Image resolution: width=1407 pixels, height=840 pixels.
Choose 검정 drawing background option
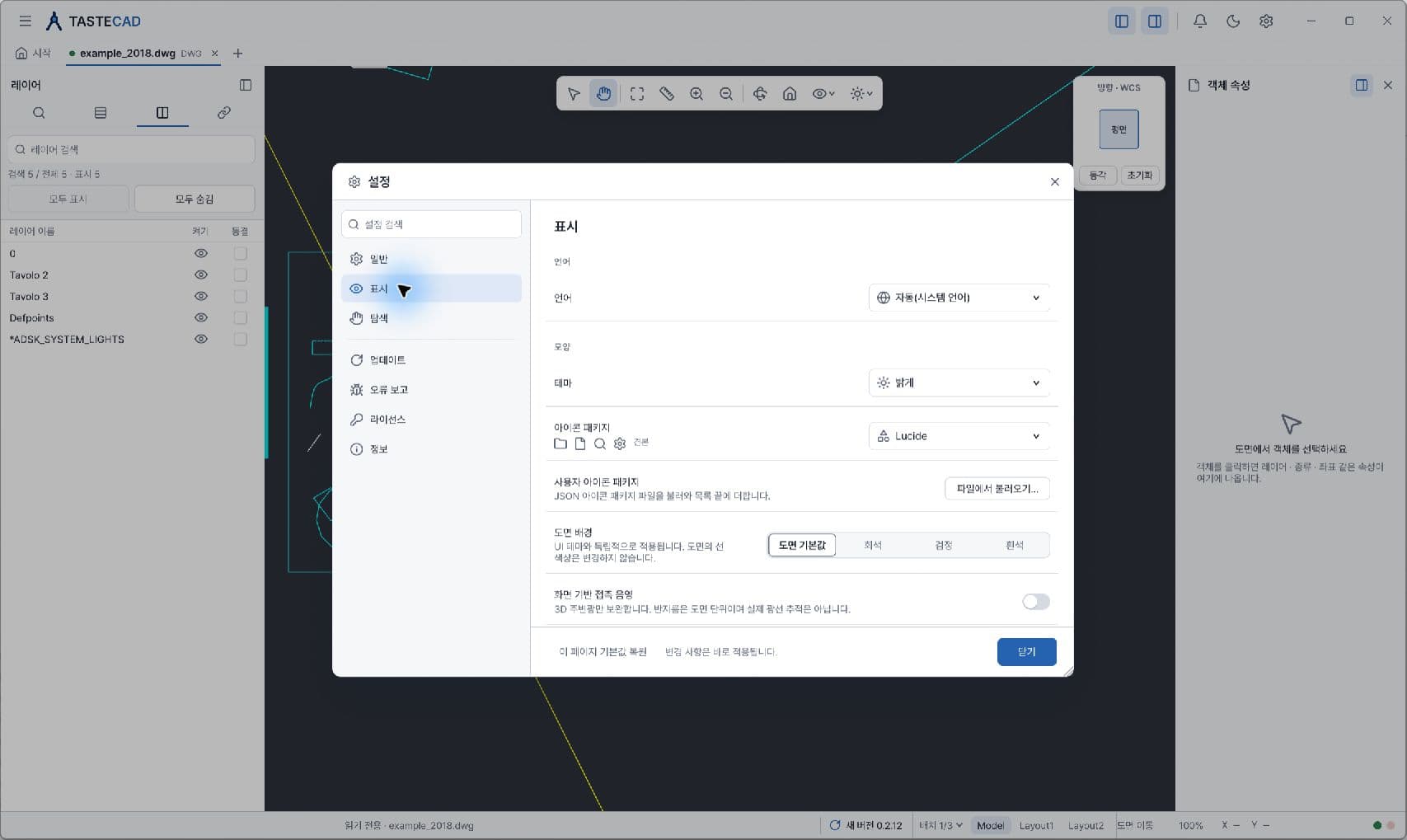pos(944,546)
